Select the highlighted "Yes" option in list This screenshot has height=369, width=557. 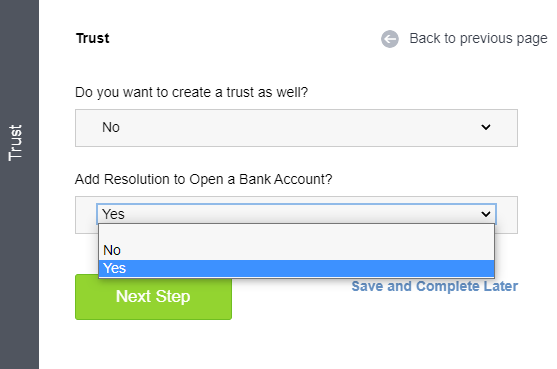296,268
